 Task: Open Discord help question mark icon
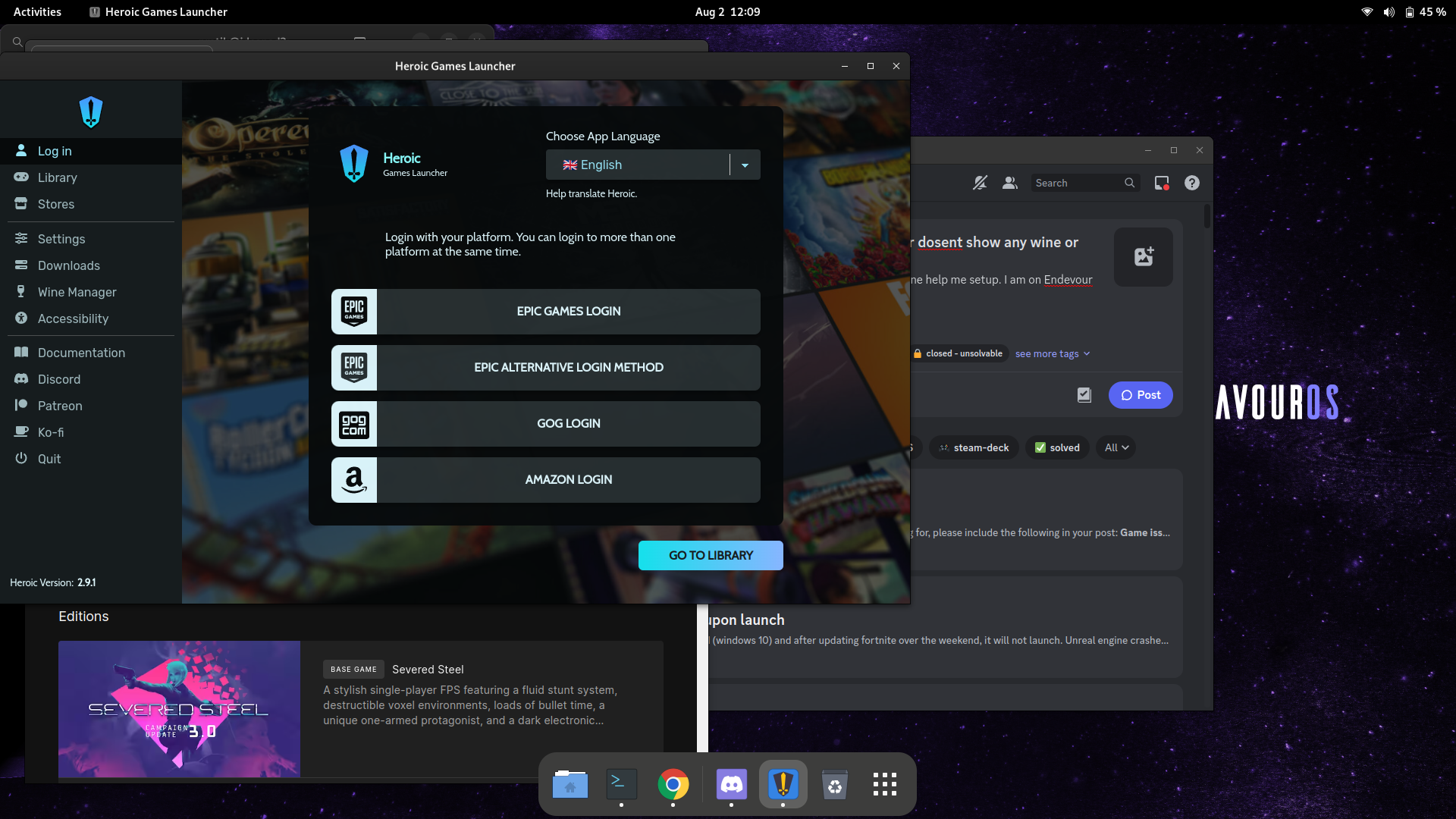click(1191, 183)
